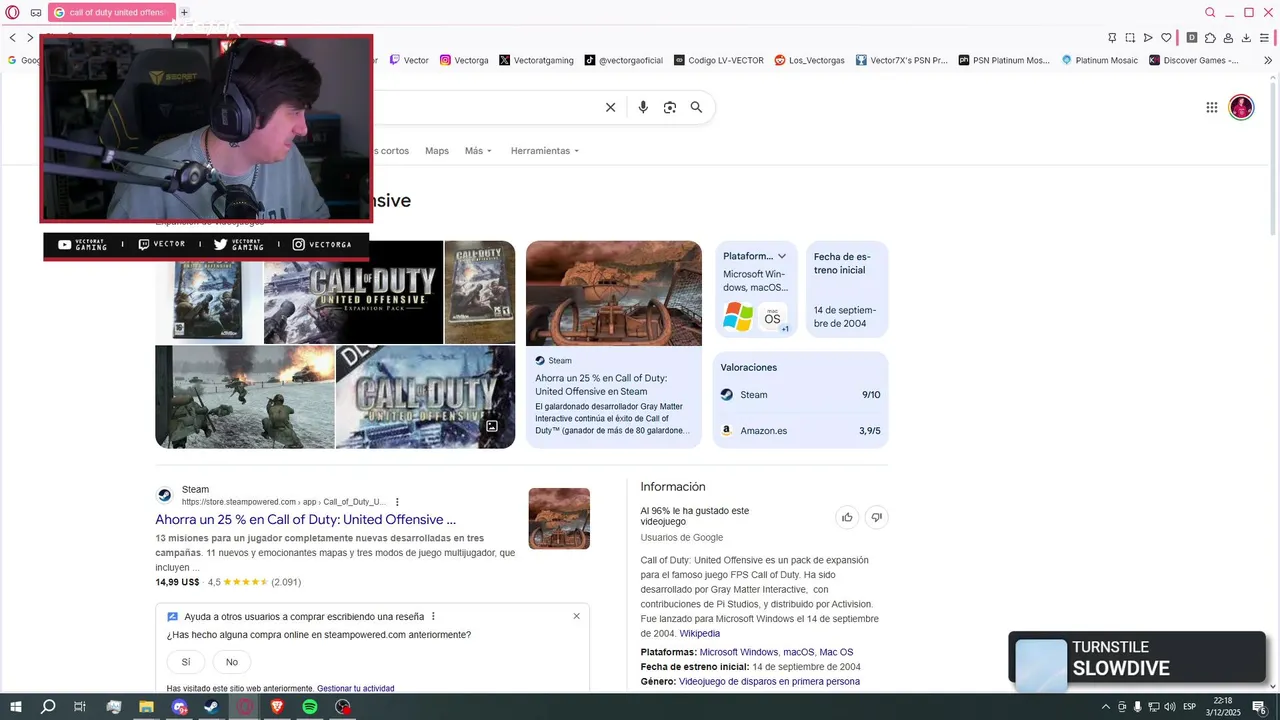Screen dimensions: 1280x720
Task: Open three-dot options for Steam result
Action: point(397,502)
